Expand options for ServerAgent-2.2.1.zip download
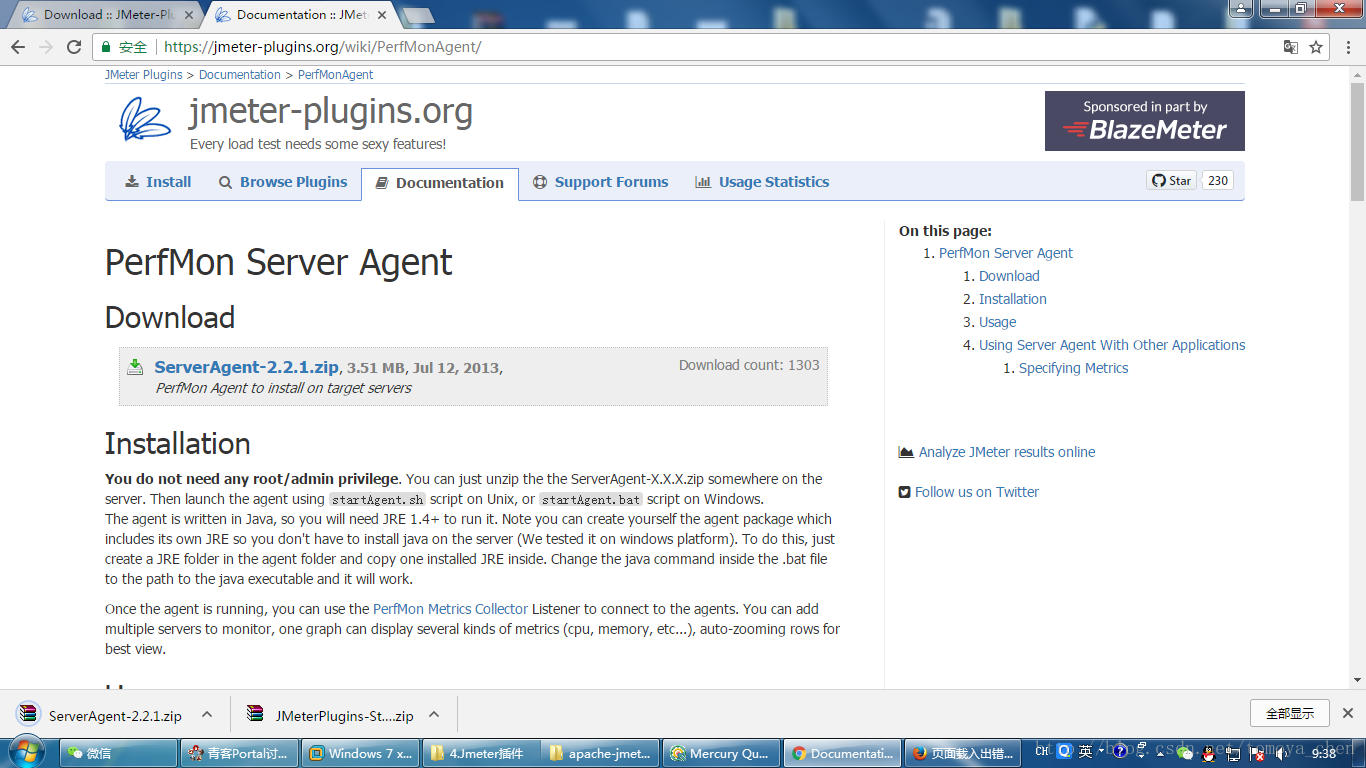The width and height of the screenshot is (1366, 768). pos(207,715)
